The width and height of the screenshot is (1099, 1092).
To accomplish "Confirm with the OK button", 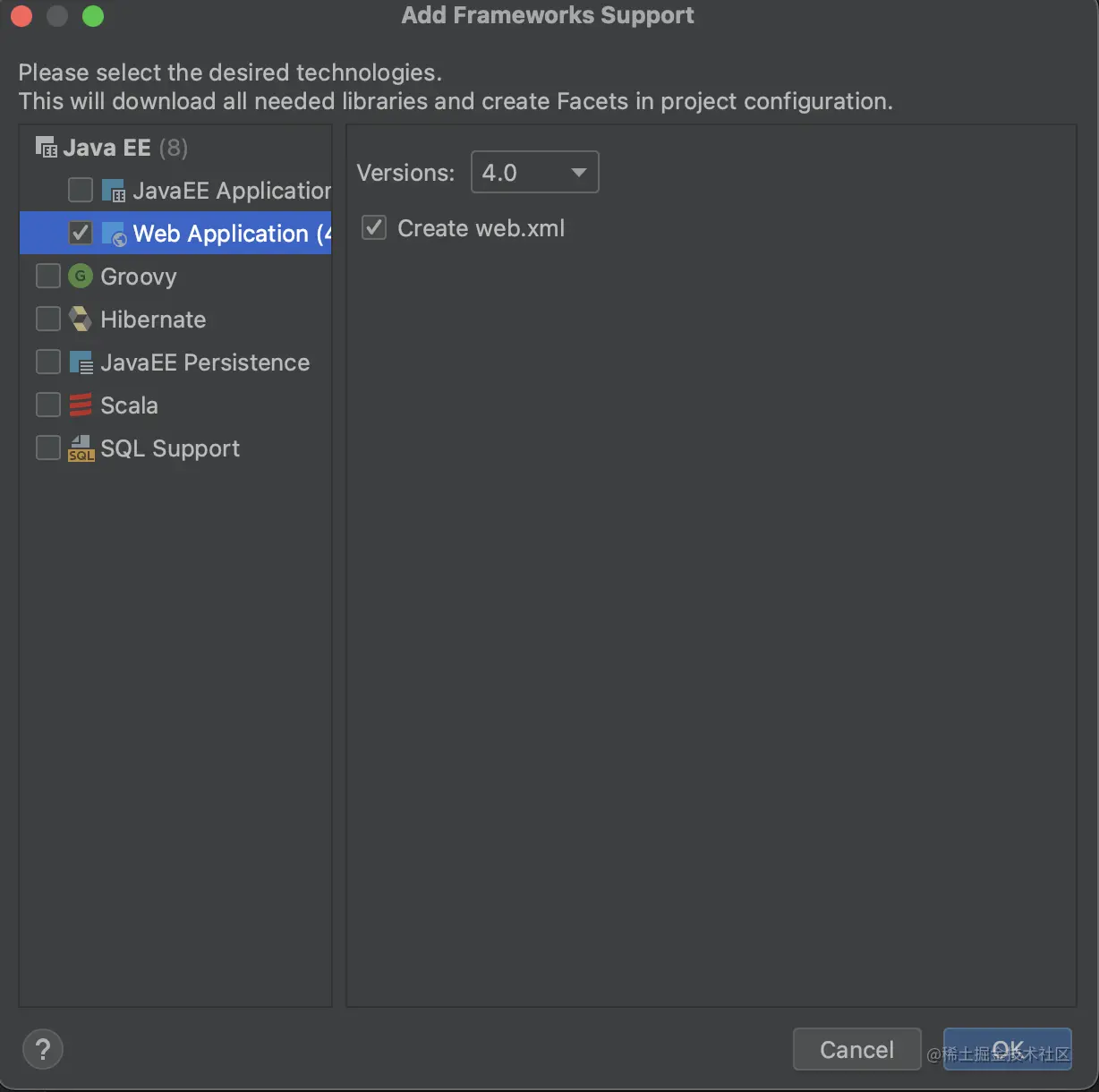I will (1007, 1049).
